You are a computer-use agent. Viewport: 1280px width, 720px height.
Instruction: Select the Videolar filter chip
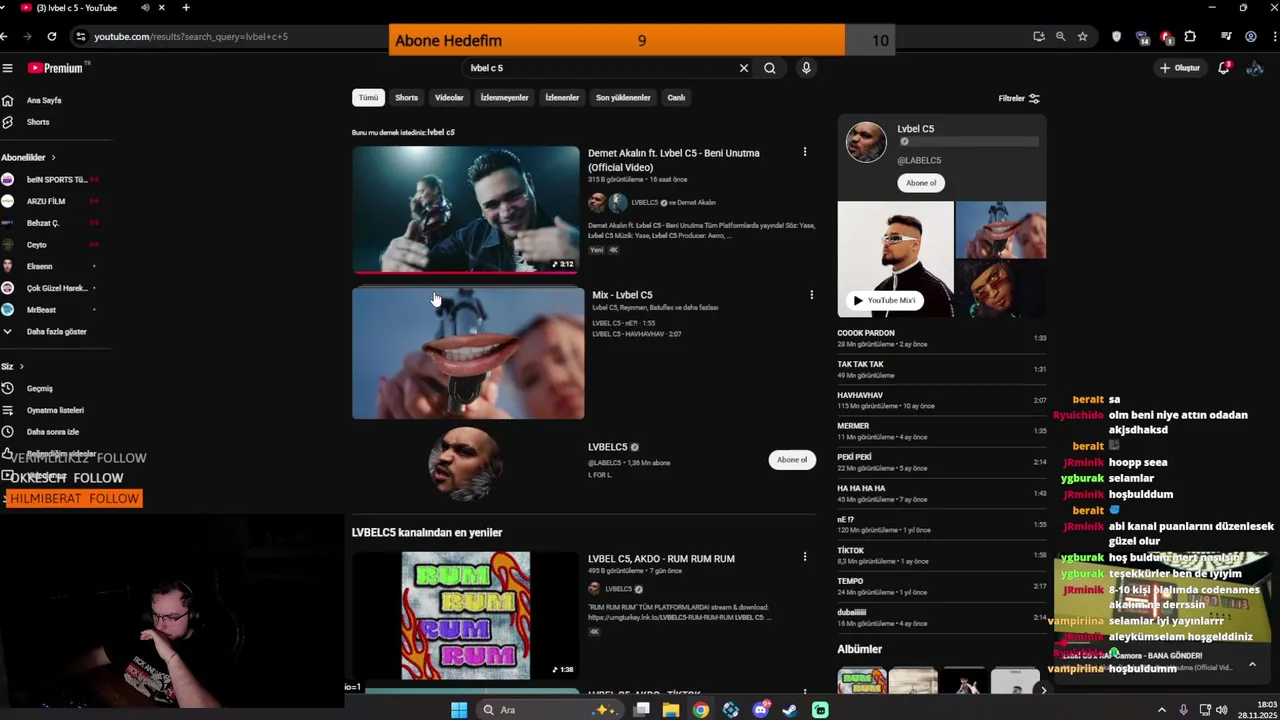click(449, 97)
